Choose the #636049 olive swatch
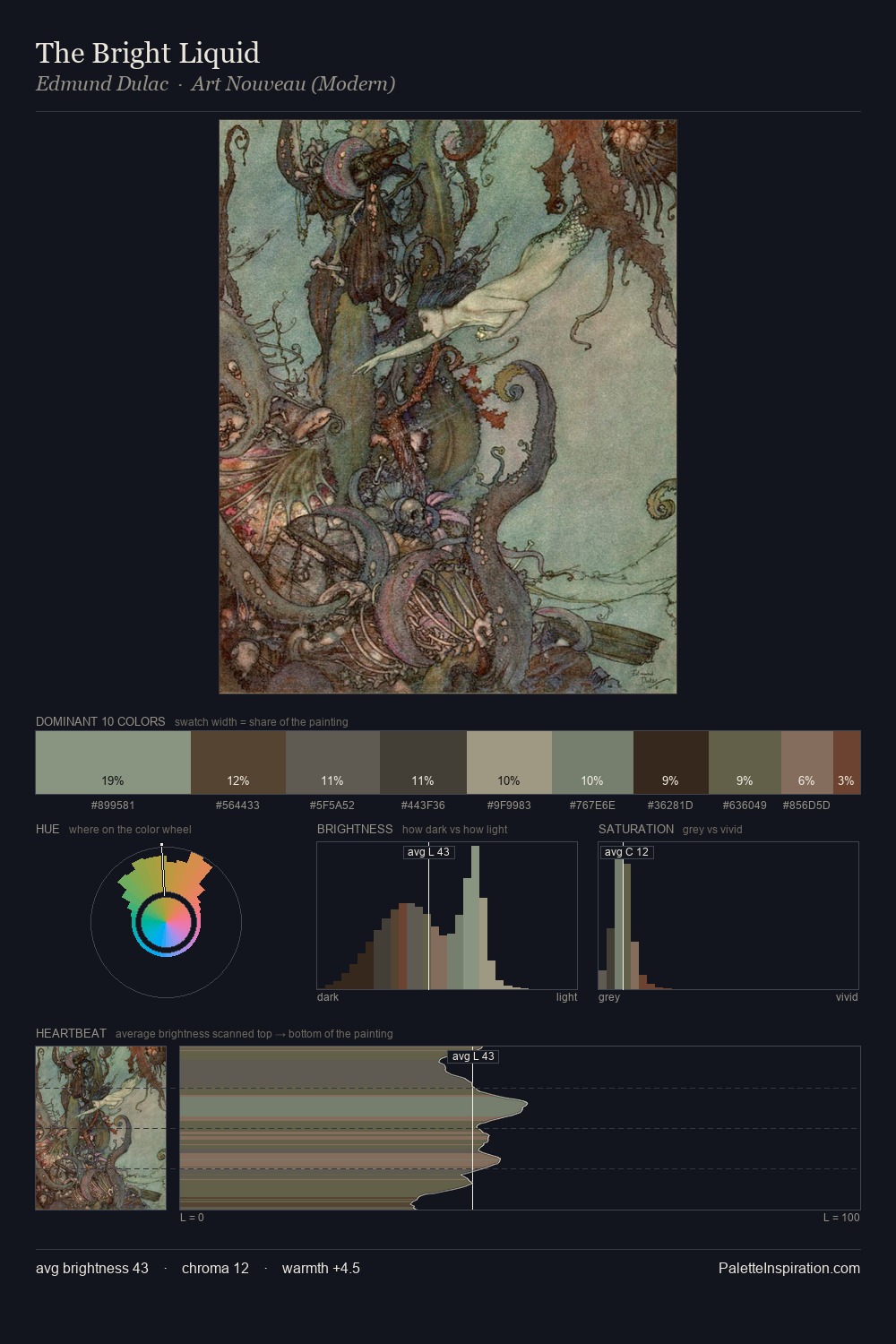 coord(745,762)
